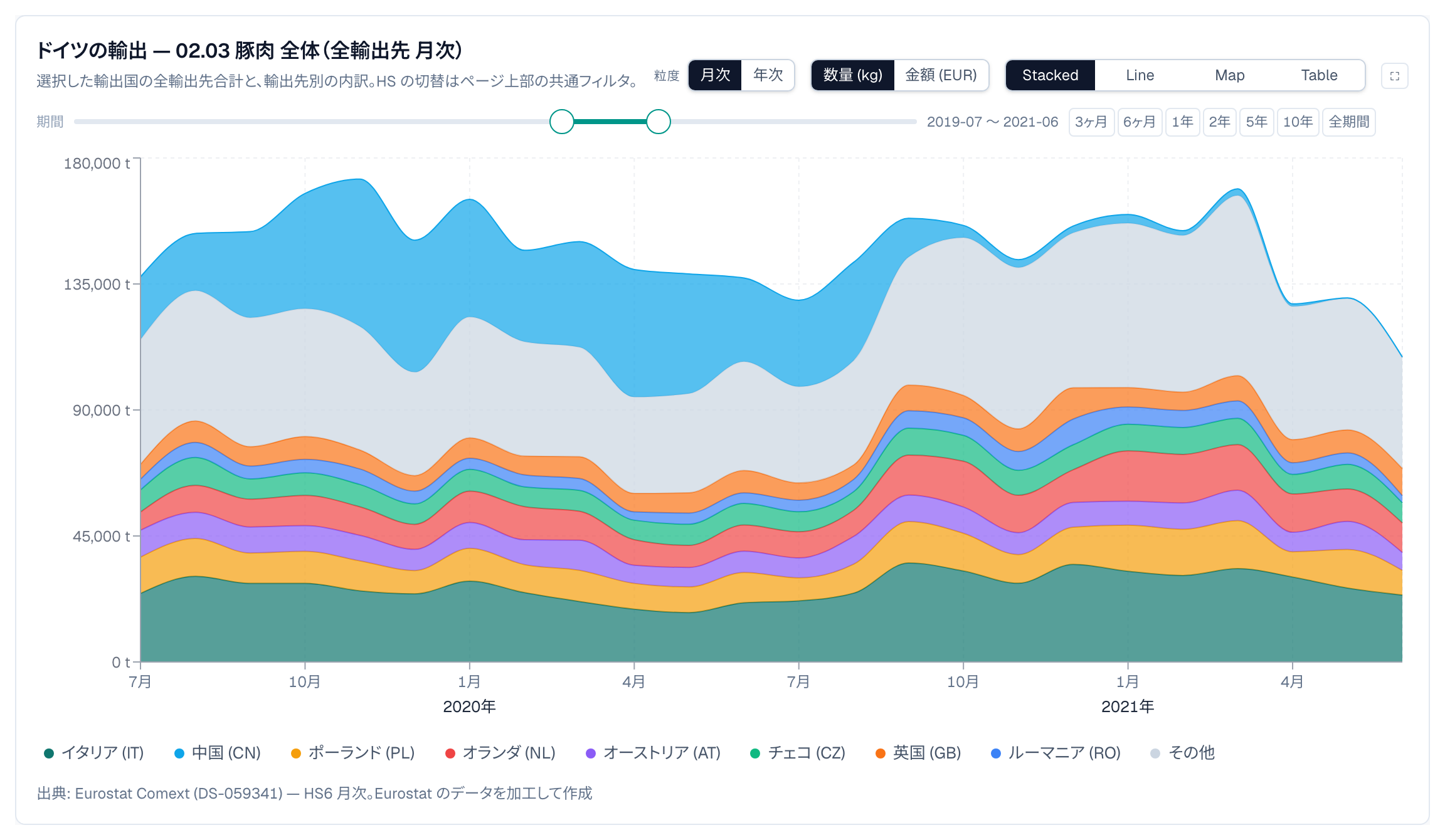Open the Line view tab
1445x840 pixels.
pyautogui.click(x=1140, y=75)
